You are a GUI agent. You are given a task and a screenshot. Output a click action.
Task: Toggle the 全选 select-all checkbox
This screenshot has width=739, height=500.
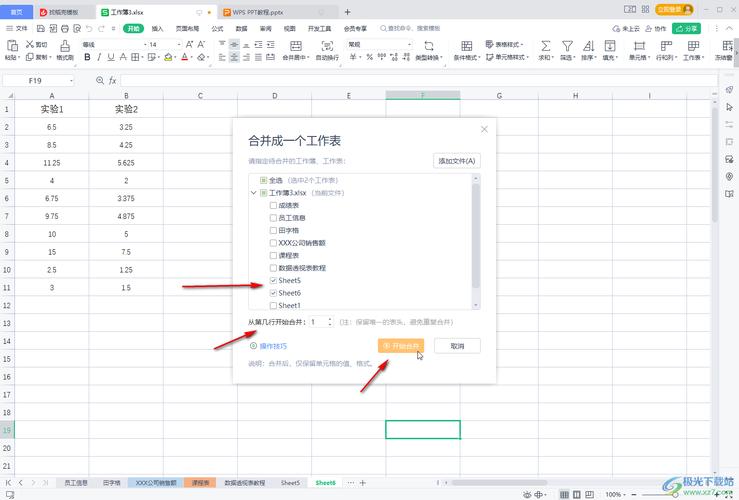coord(263,180)
